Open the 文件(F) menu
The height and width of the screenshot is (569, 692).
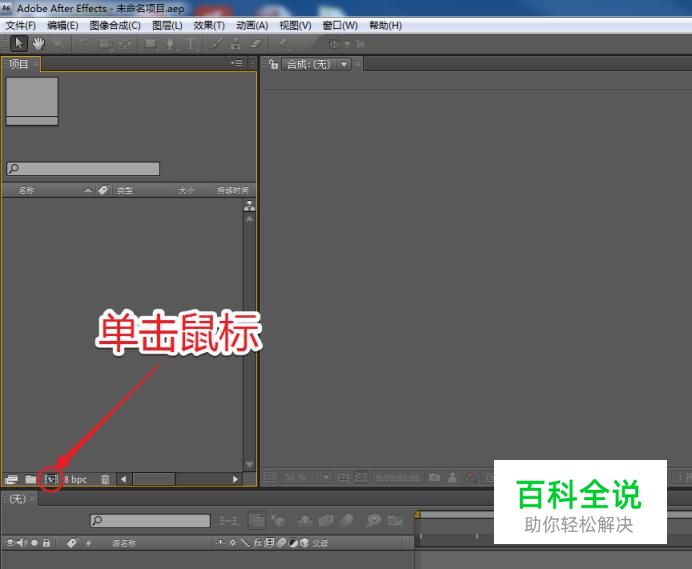tap(20, 26)
